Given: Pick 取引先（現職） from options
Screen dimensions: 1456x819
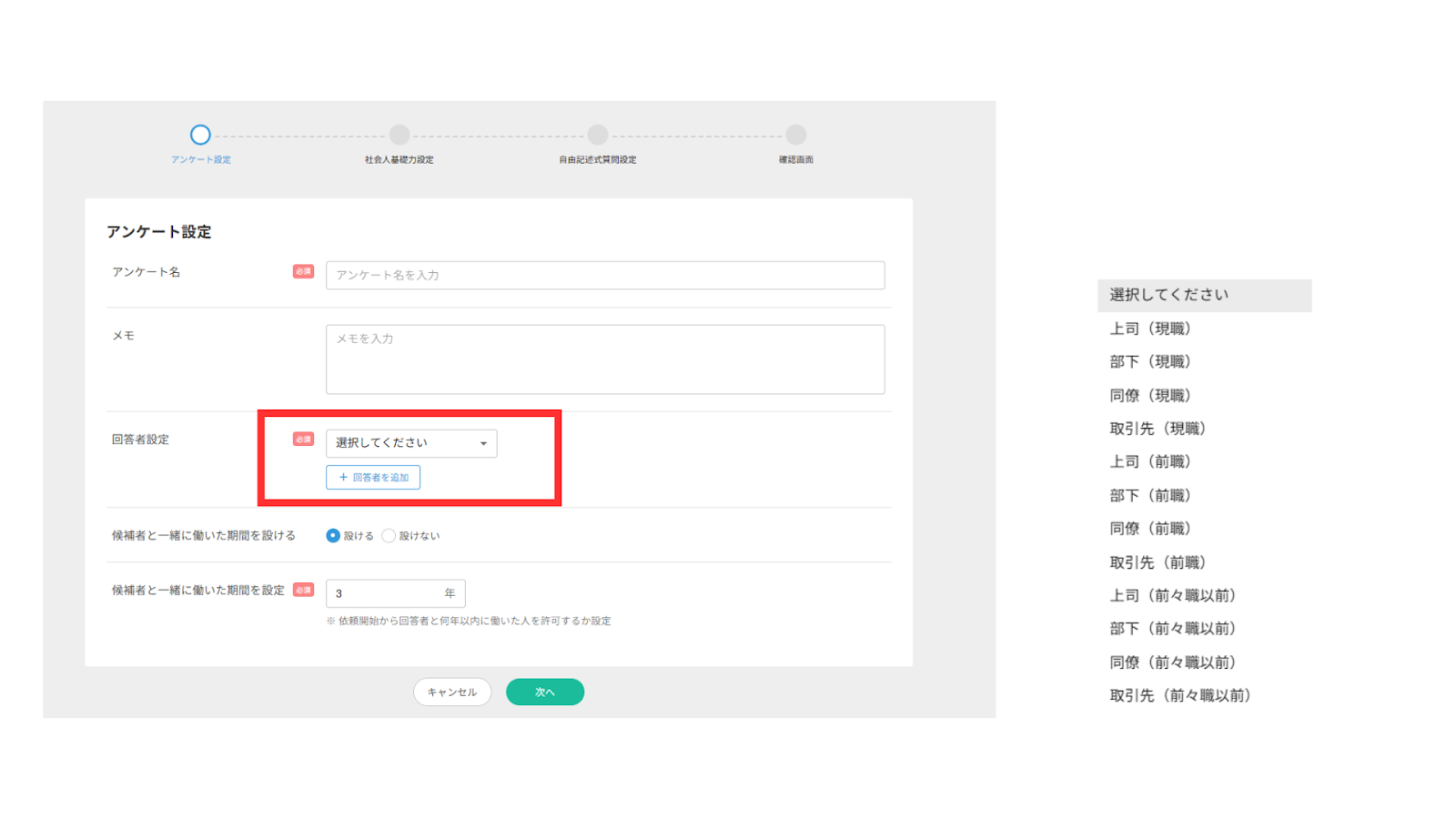Looking at the screenshot, I should [x=1158, y=429].
